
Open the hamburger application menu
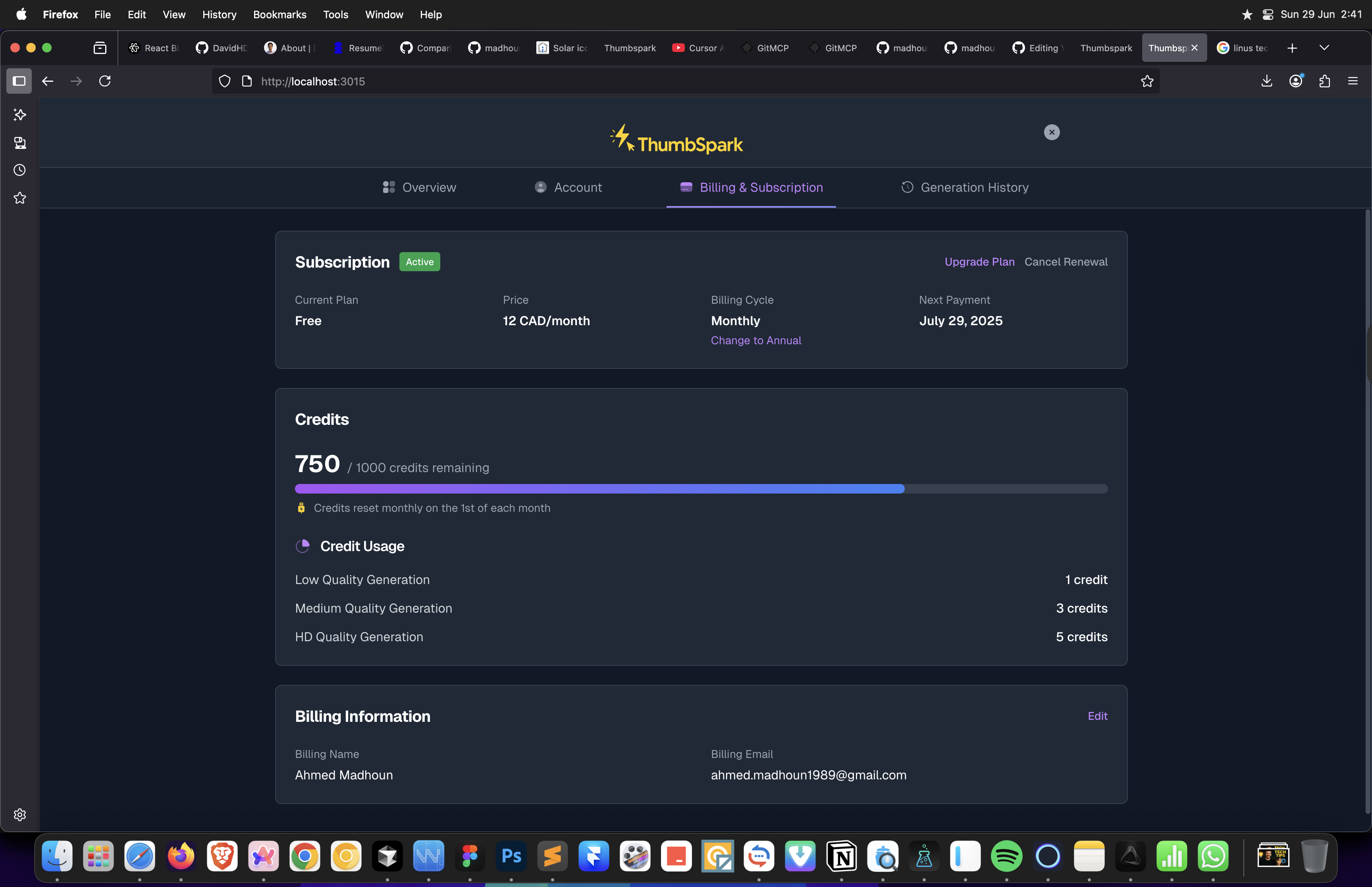(1353, 81)
